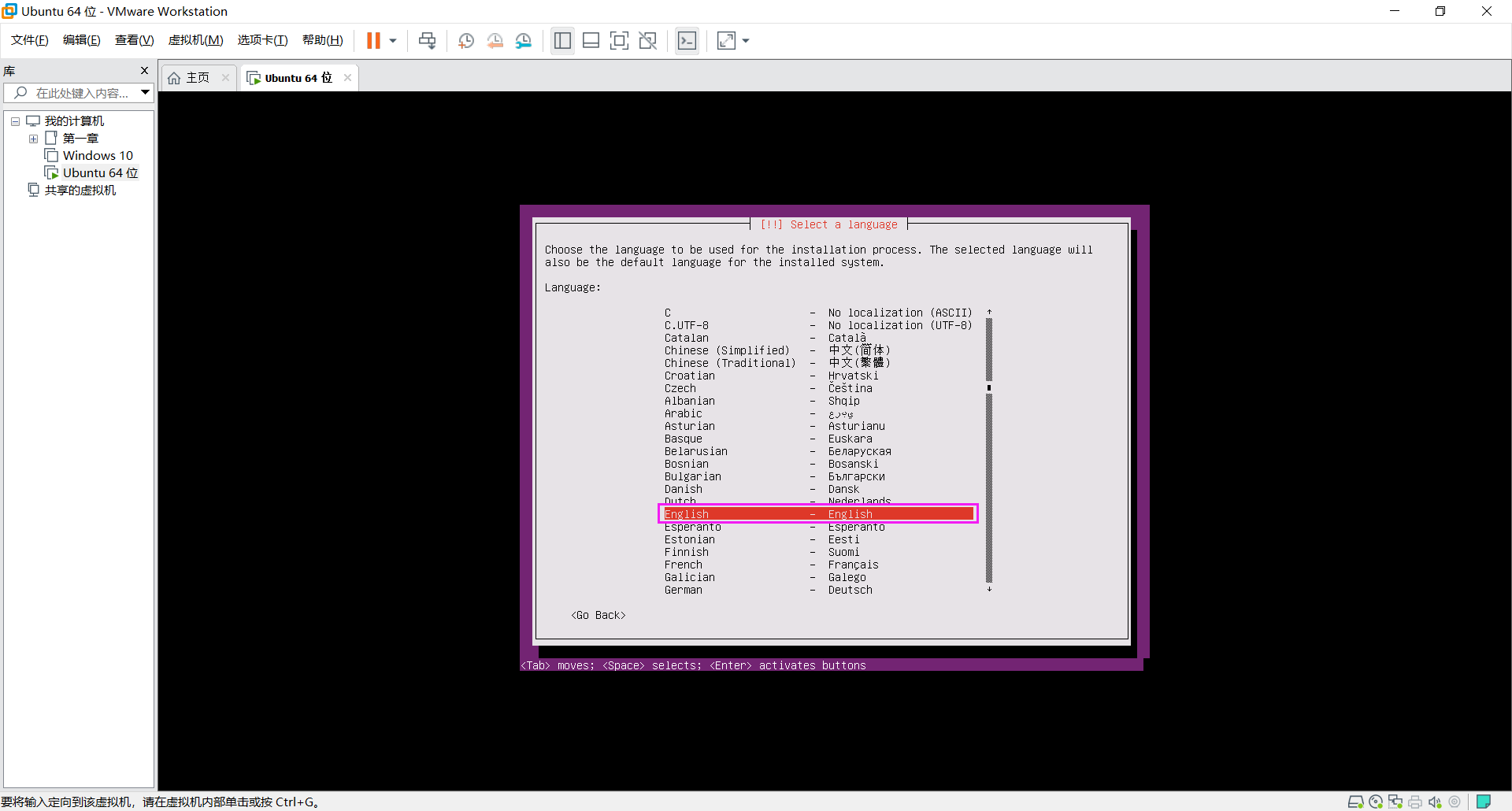Click the magnifier icon in the library search
Viewport: 1512px width, 811px height.
pyautogui.click(x=20, y=93)
